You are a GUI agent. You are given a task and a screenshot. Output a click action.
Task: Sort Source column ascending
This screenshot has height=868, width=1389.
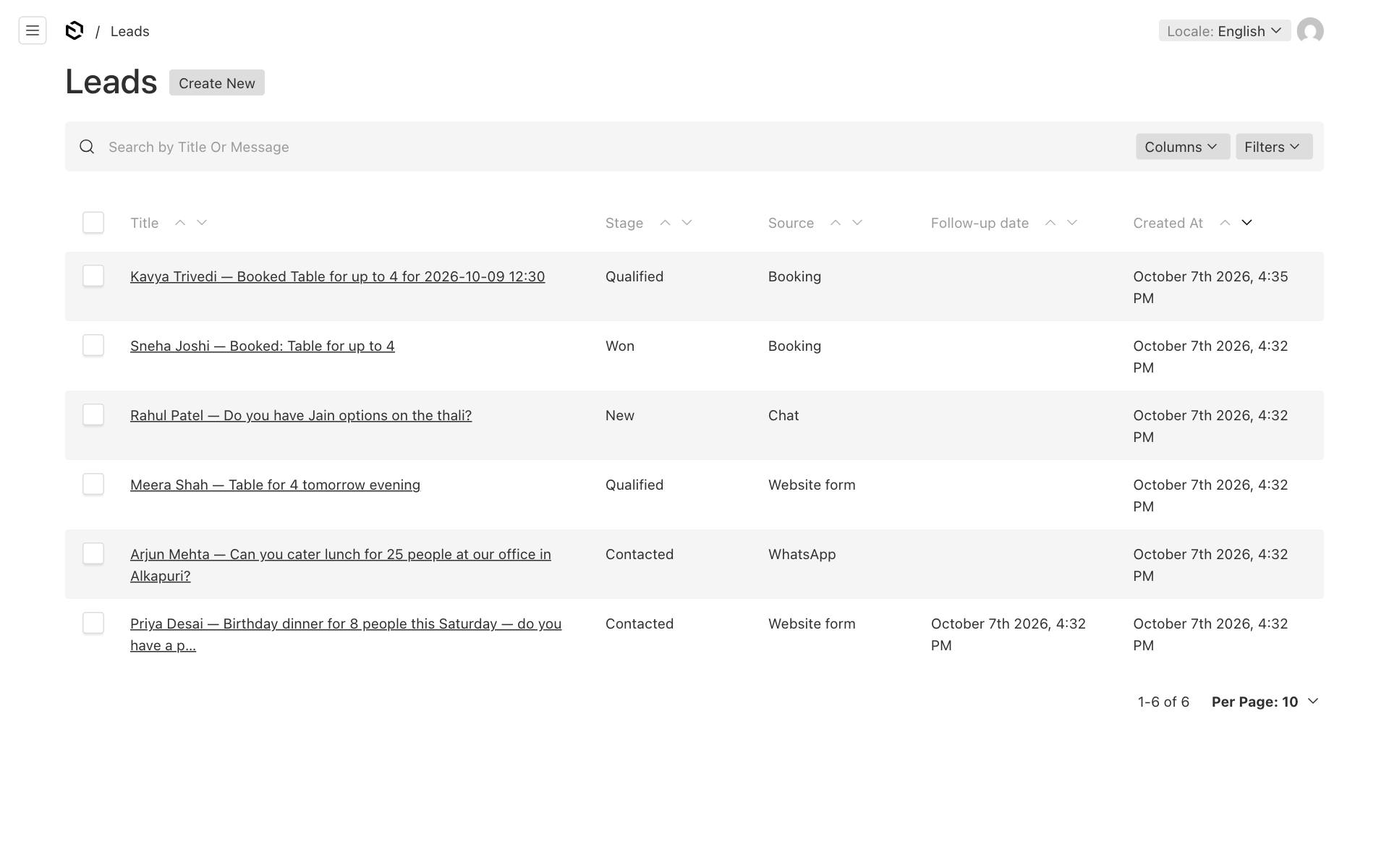coord(836,223)
